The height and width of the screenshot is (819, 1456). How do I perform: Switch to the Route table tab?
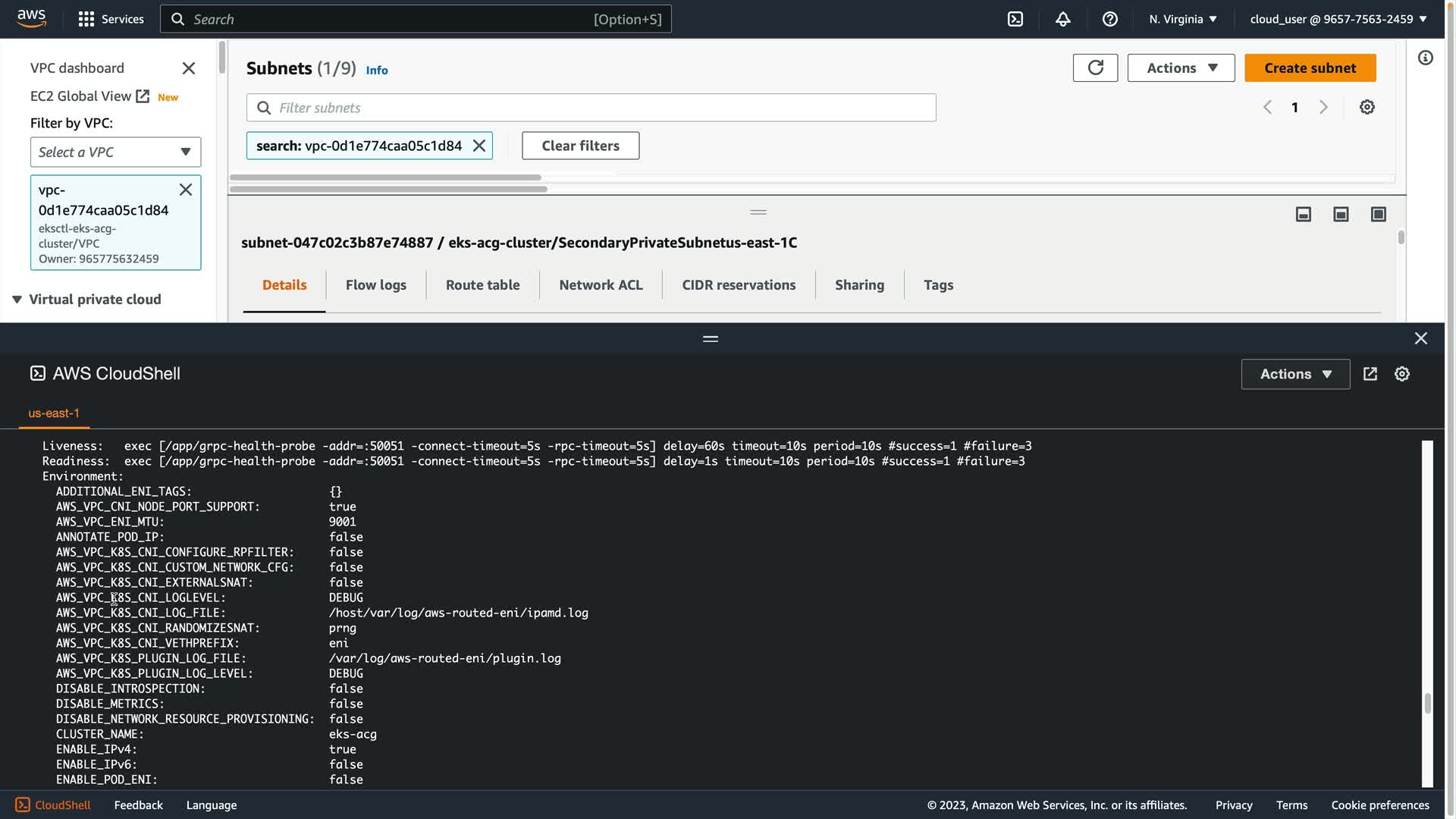tap(482, 285)
